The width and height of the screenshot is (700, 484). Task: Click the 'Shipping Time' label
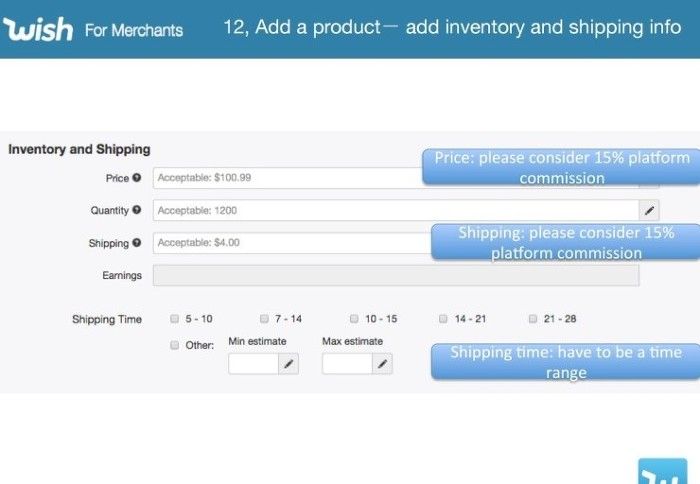pos(107,319)
